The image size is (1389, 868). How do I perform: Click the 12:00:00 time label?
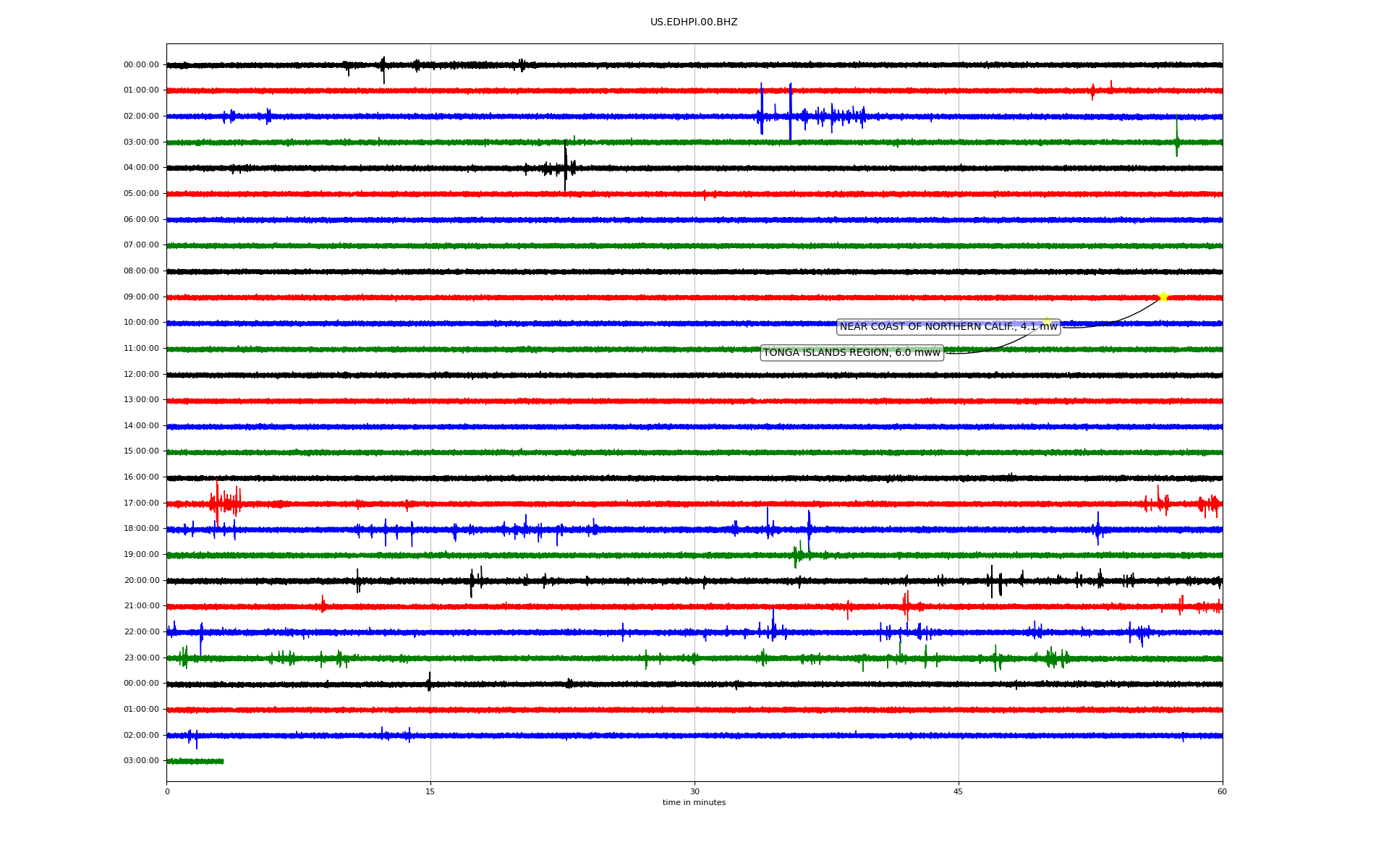[x=141, y=375]
